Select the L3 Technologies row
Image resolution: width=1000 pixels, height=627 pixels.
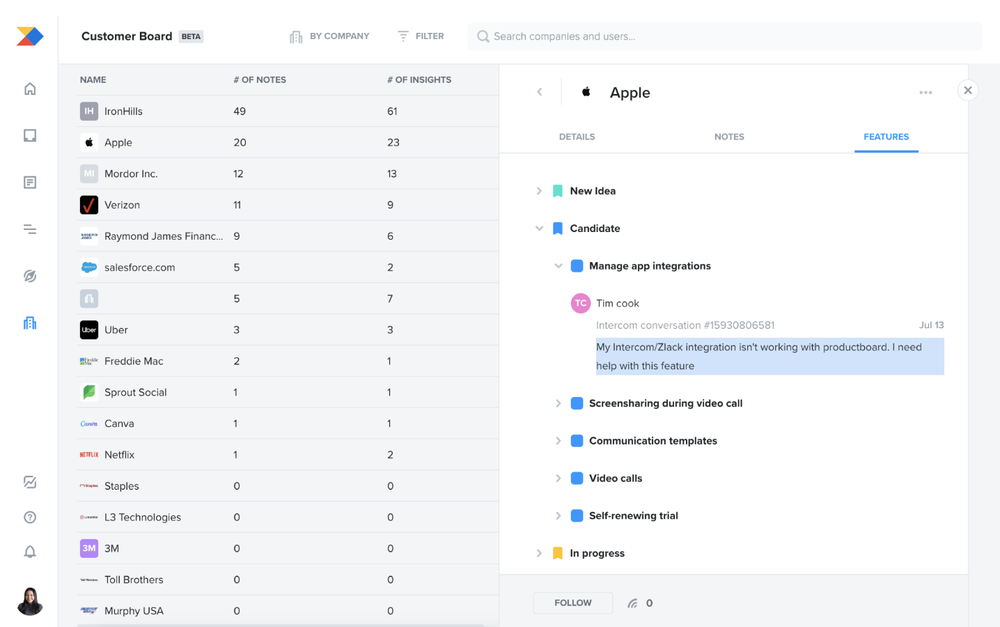coord(288,517)
